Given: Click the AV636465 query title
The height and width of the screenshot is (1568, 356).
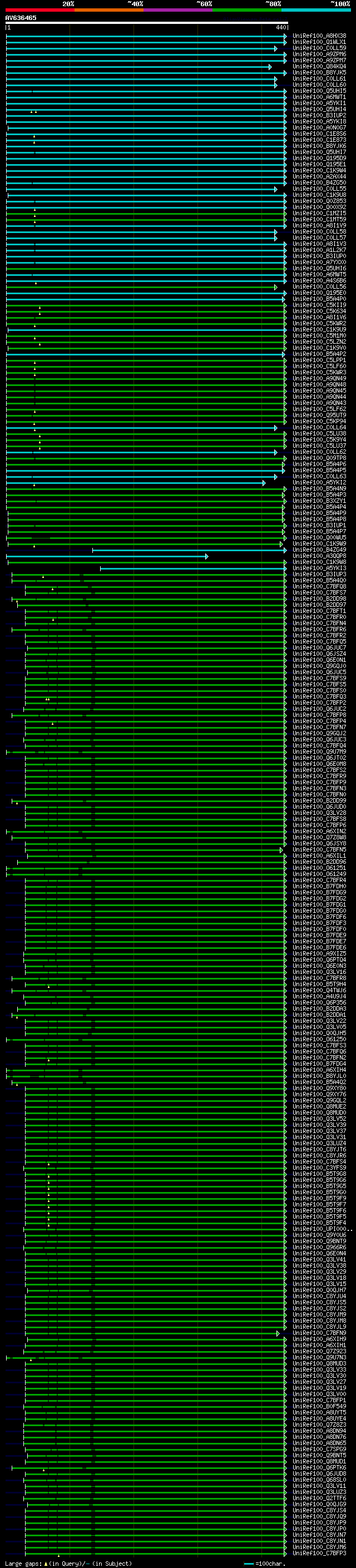Looking at the screenshot, I should 21,18.
